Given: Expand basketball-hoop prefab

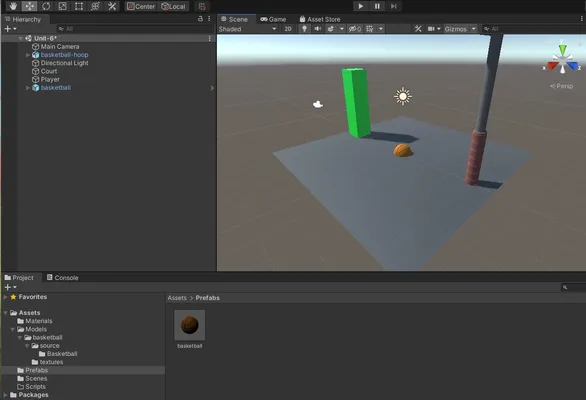Looking at the screenshot, I should [28, 55].
